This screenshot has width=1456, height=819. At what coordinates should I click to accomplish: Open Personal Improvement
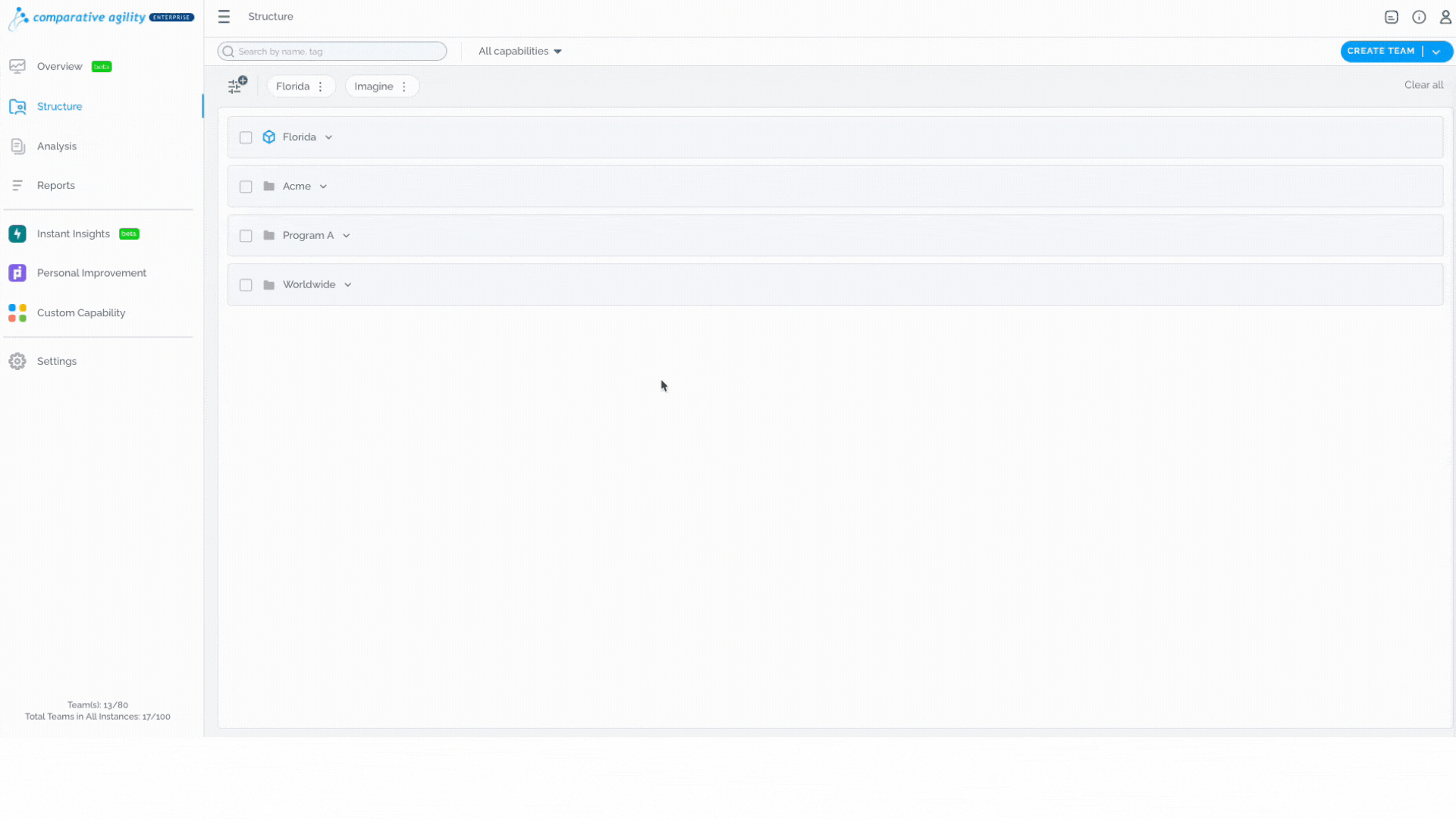coord(92,274)
